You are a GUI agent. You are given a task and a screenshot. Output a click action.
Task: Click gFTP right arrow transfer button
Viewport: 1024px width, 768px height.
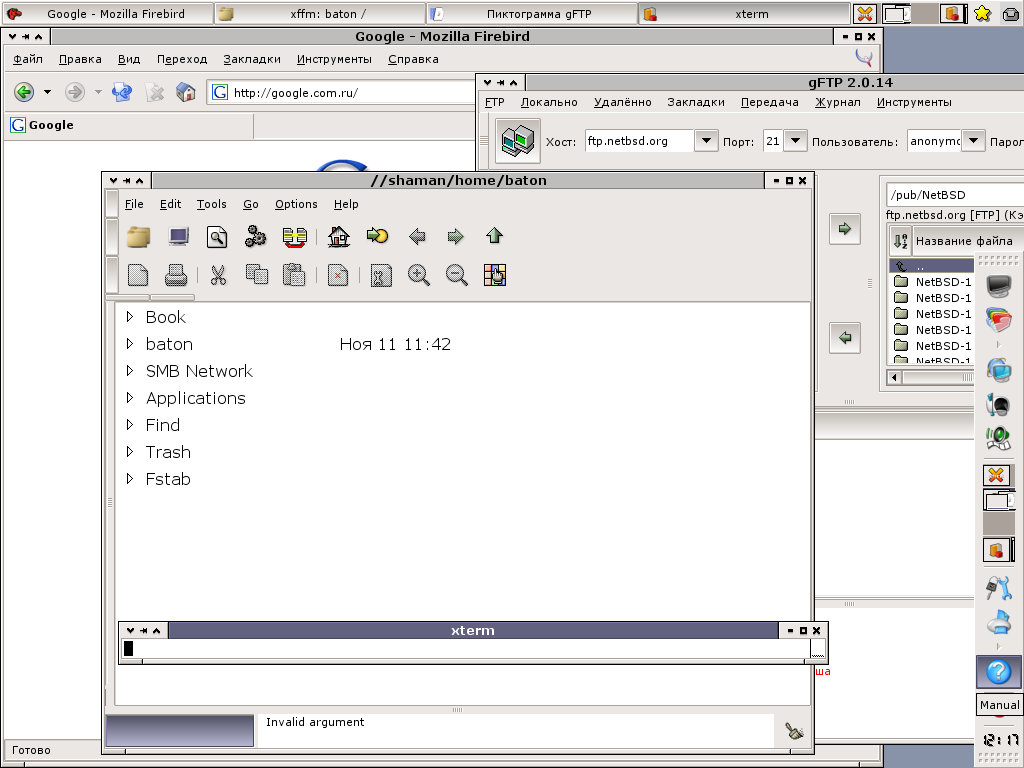[845, 229]
